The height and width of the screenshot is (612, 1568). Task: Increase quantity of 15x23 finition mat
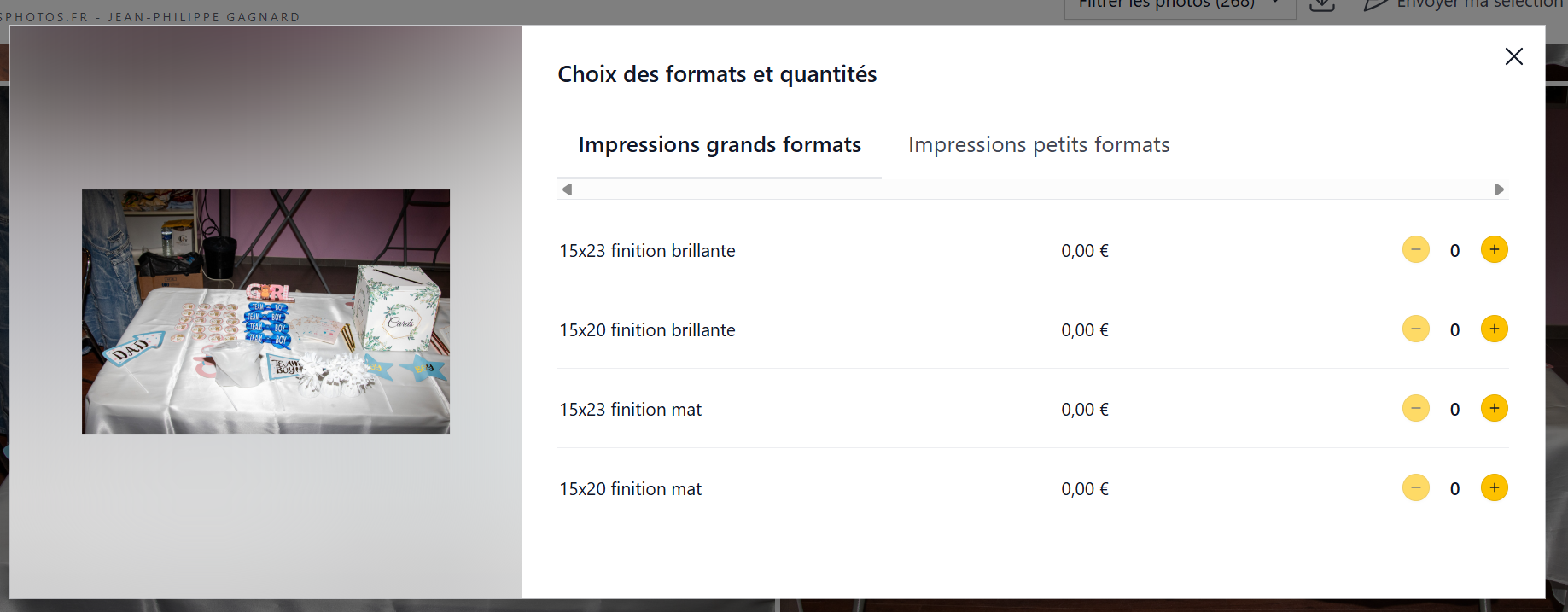click(x=1494, y=409)
